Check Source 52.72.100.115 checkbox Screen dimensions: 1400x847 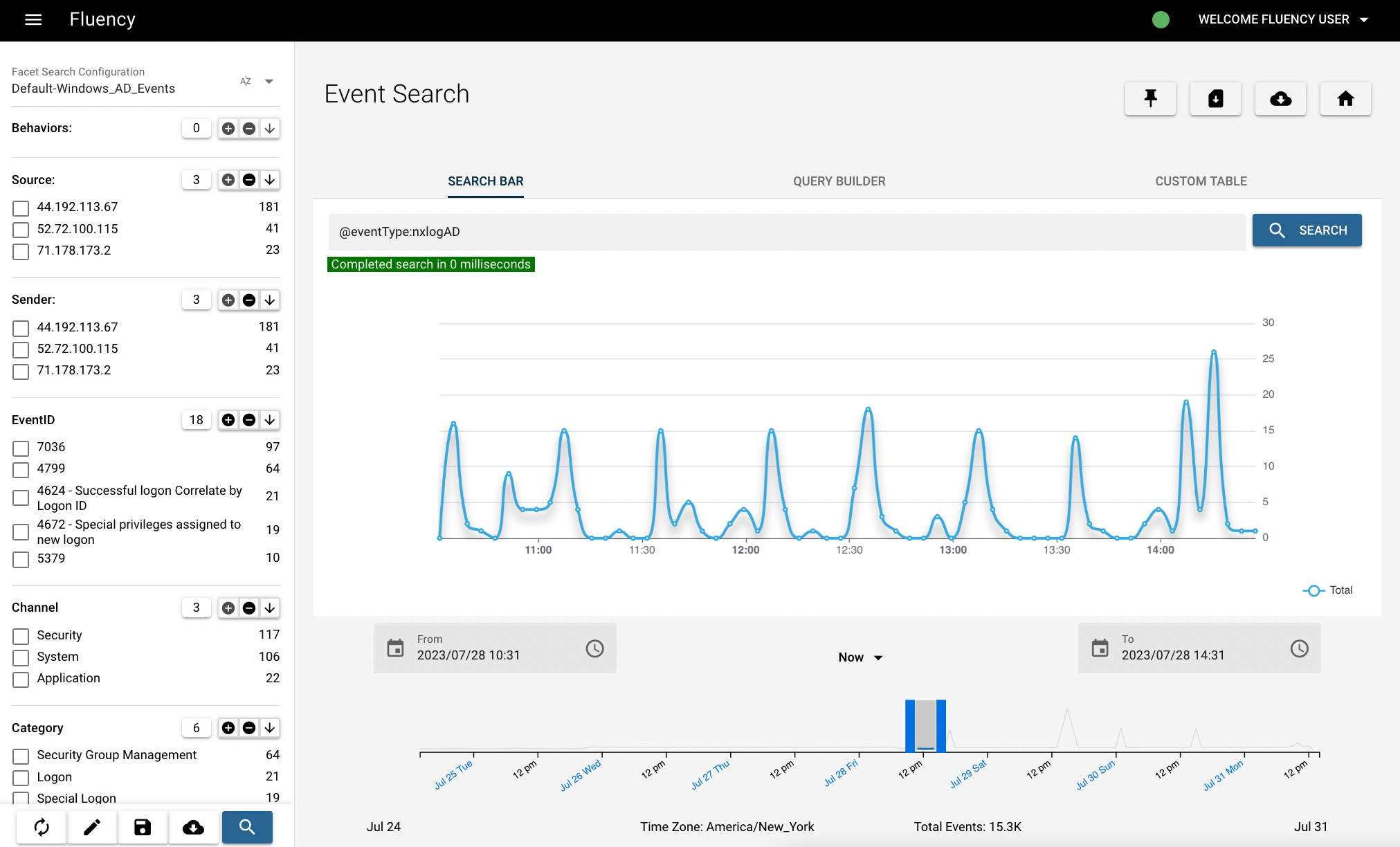[21, 230]
